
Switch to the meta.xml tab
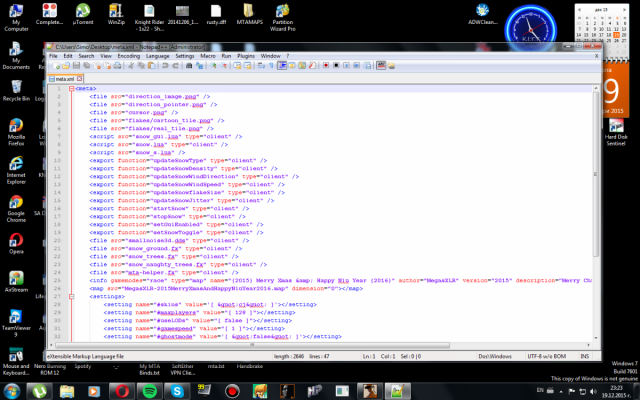tap(65, 77)
